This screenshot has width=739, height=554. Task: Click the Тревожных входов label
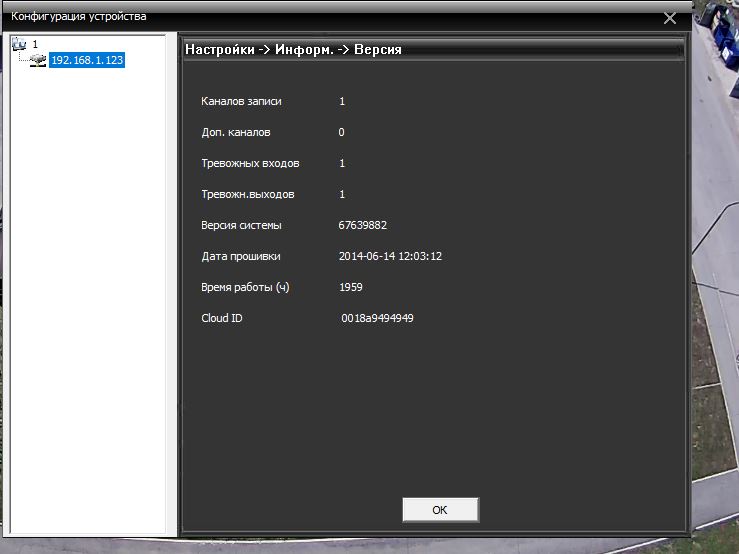point(250,163)
